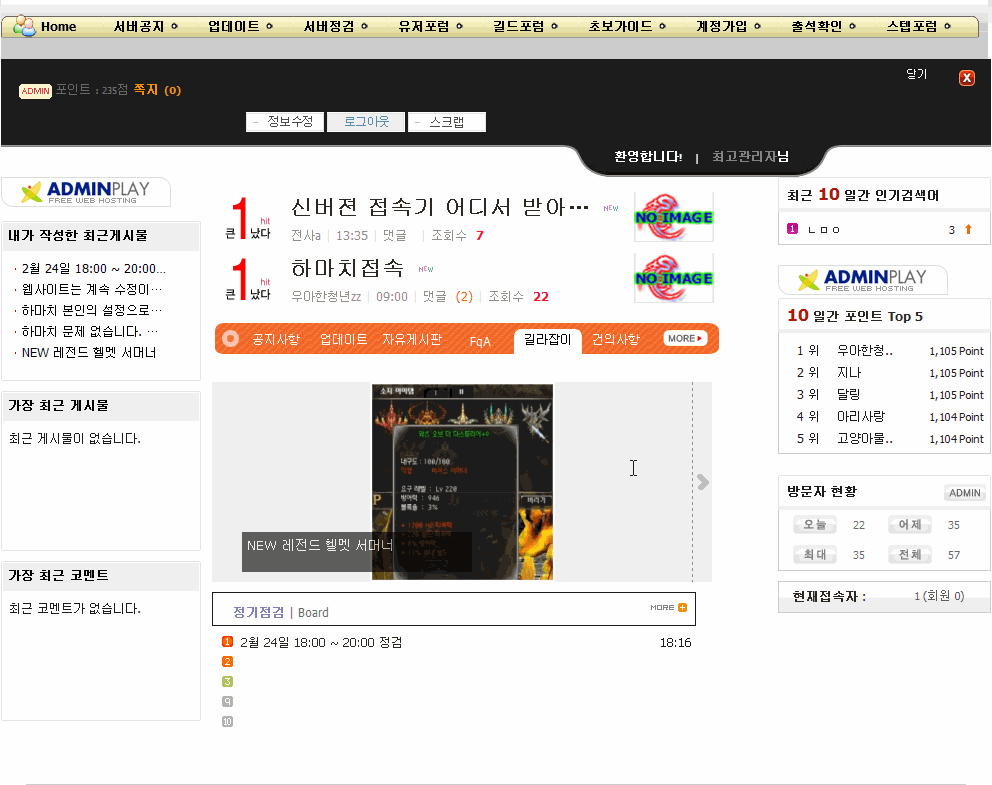The height and width of the screenshot is (785, 992).
Task: Click rank 1 badge in popular searches
Action: [x=792, y=229]
